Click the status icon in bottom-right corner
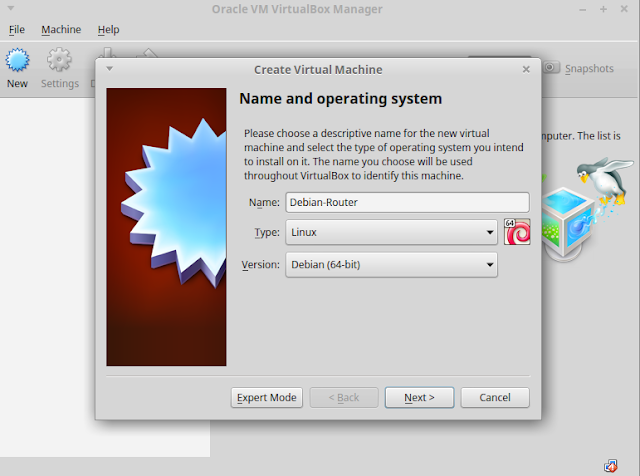Image resolution: width=640 pixels, height=476 pixels. (x=611, y=466)
